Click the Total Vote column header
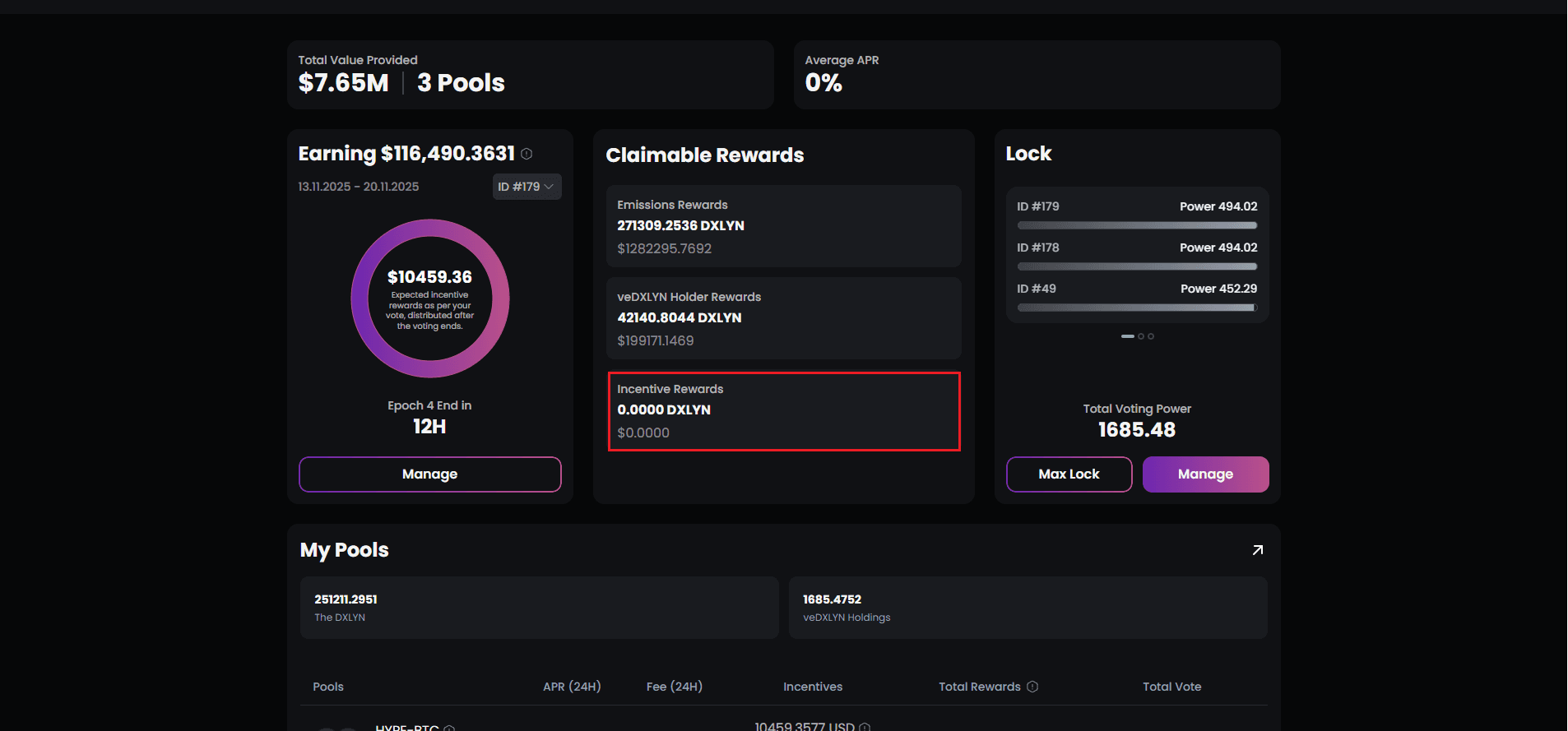 pos(1171,687)
